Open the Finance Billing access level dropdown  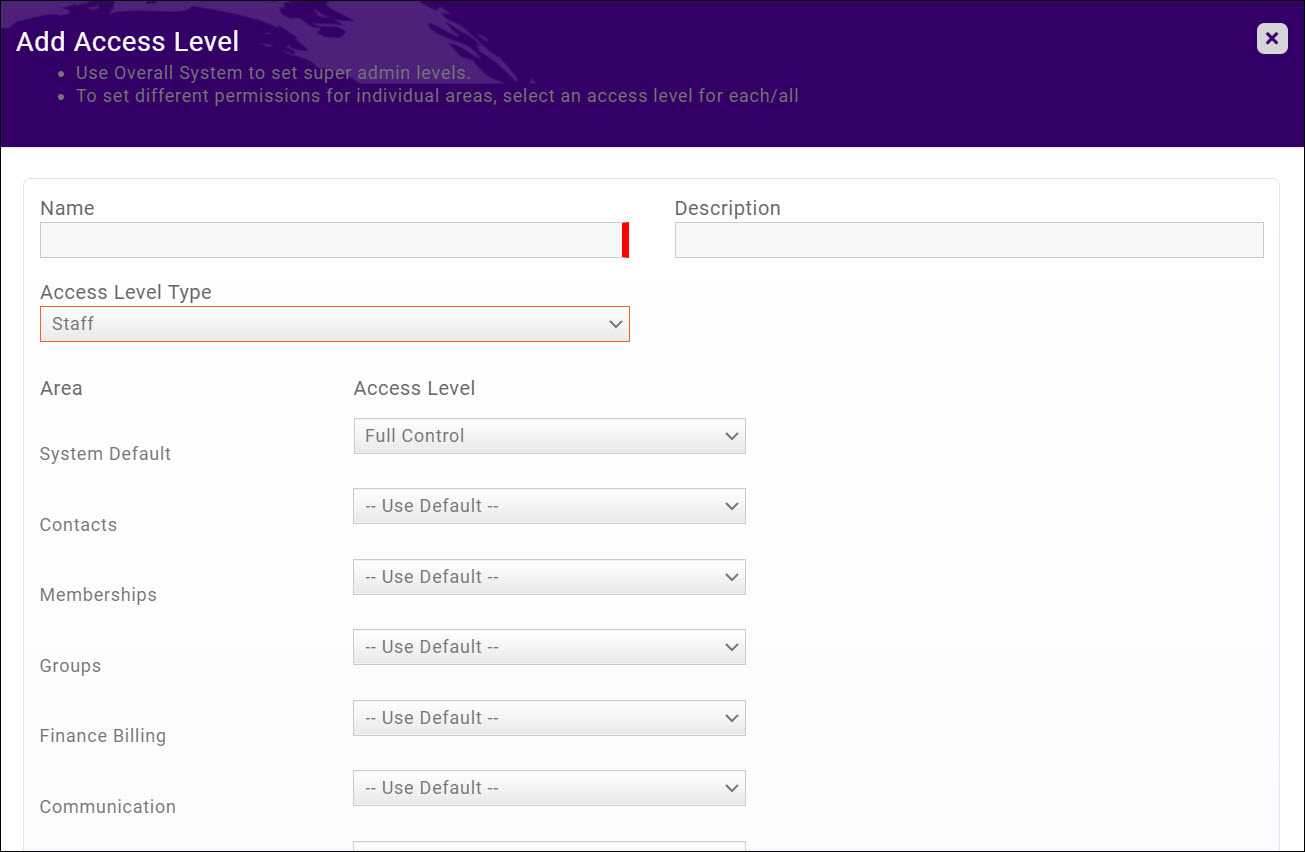[x=550, y=718]
